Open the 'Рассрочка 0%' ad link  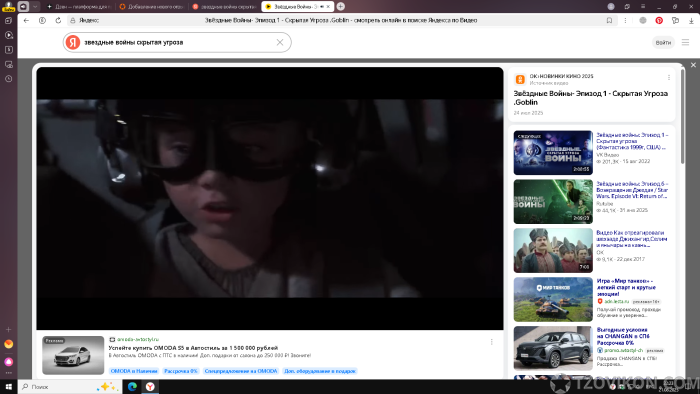pos(181,371)
